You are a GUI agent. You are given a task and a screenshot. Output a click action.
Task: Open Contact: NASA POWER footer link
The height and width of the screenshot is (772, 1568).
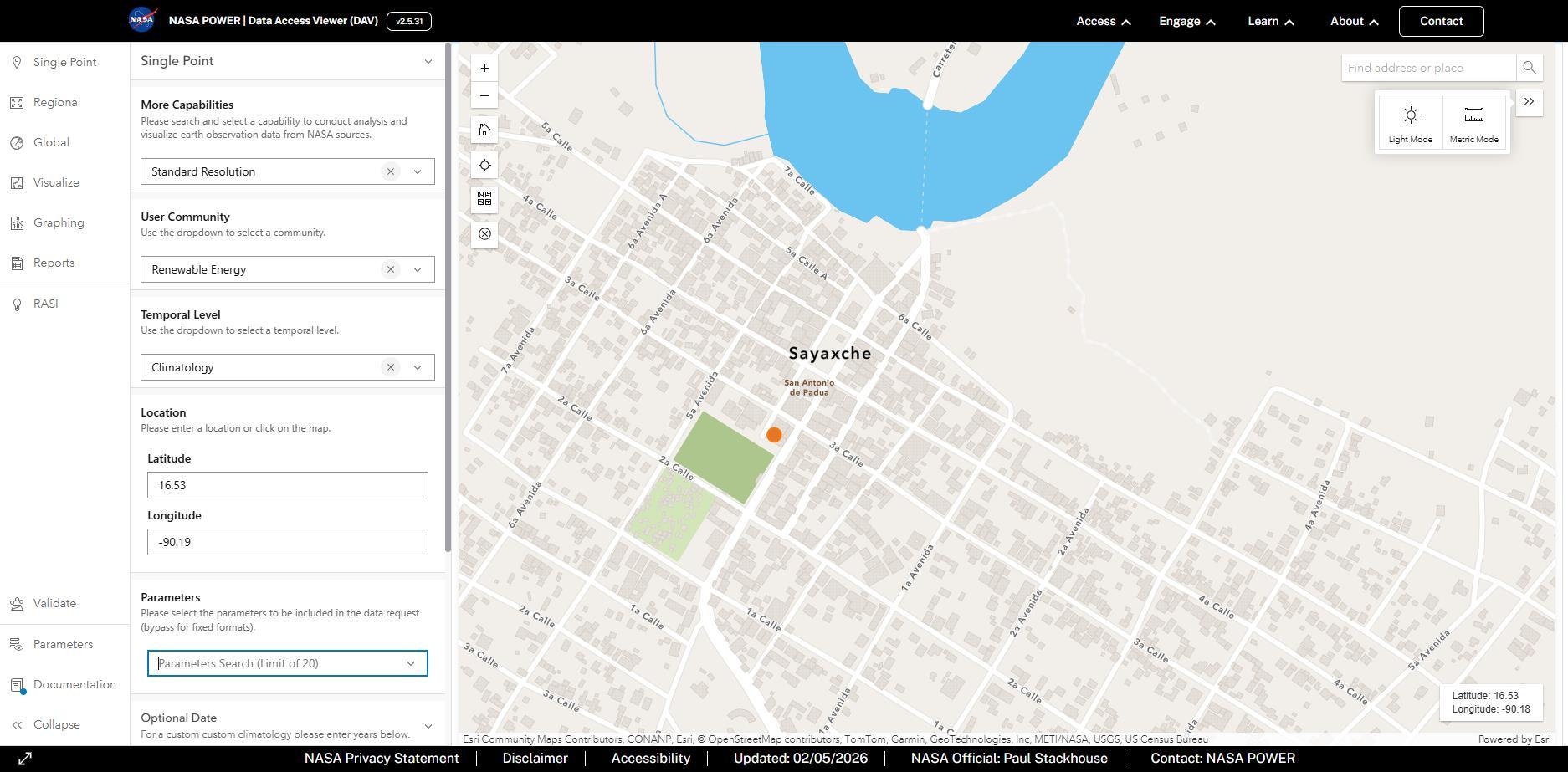1222,759
